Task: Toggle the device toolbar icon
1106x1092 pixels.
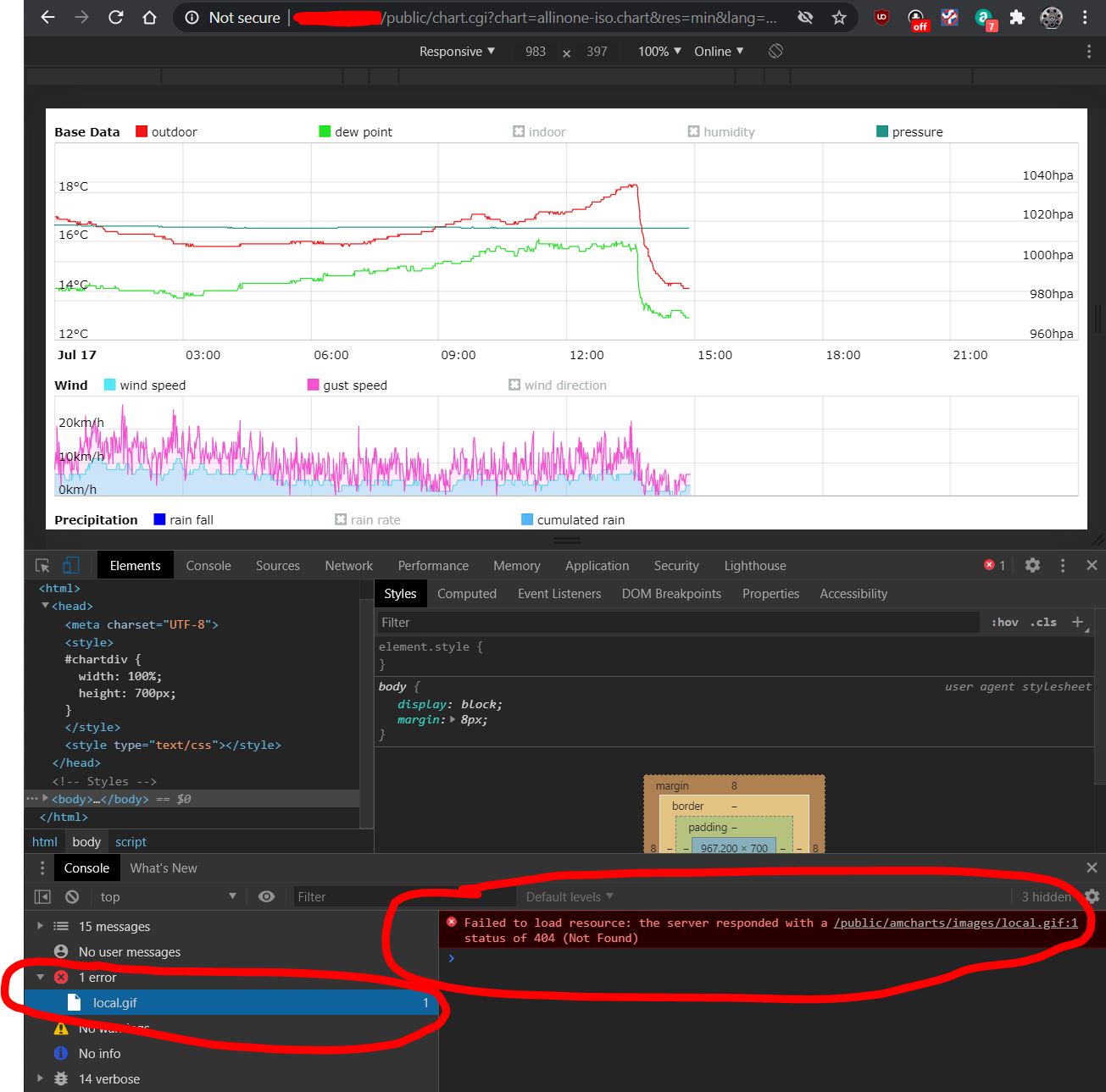Action: [x=71, y=566]
